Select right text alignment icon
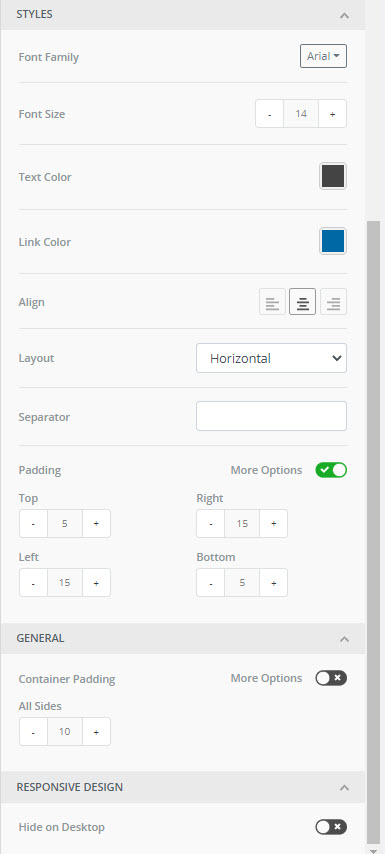Viewport: 385px width, 854px height. tap(333, 302)
